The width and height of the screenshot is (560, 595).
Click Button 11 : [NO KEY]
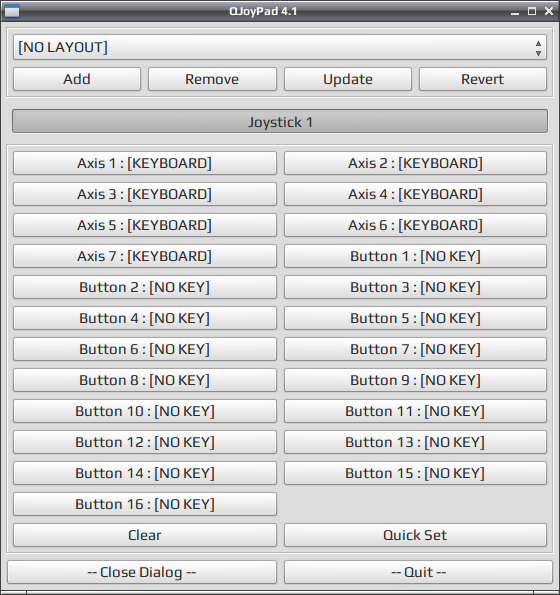point(415,411)
